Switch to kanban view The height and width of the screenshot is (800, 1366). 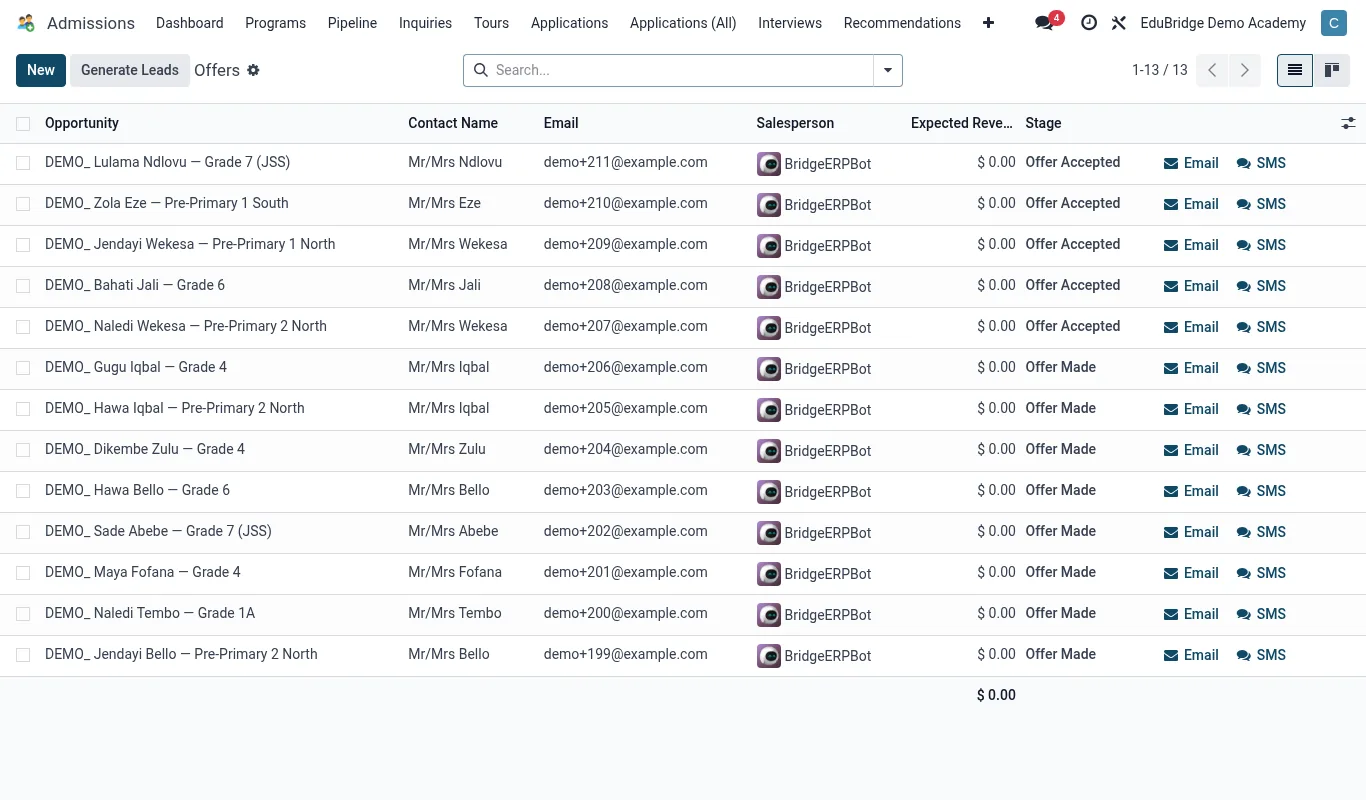click(1332, 70)
